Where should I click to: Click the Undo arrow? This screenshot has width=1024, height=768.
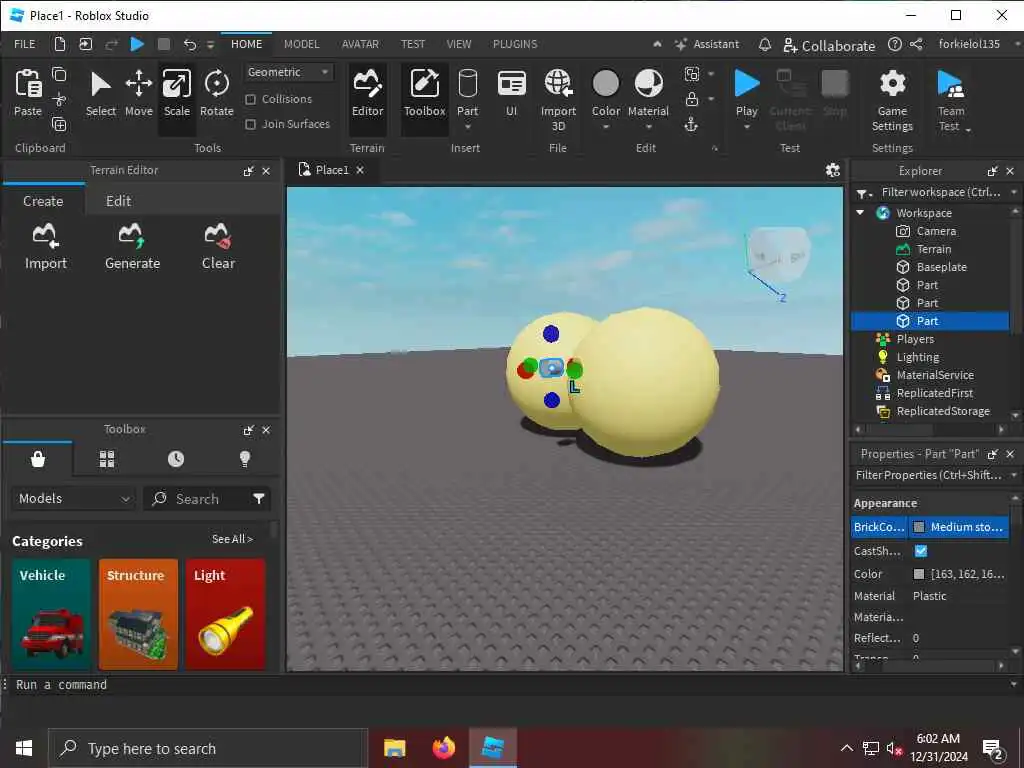[189, 44]
